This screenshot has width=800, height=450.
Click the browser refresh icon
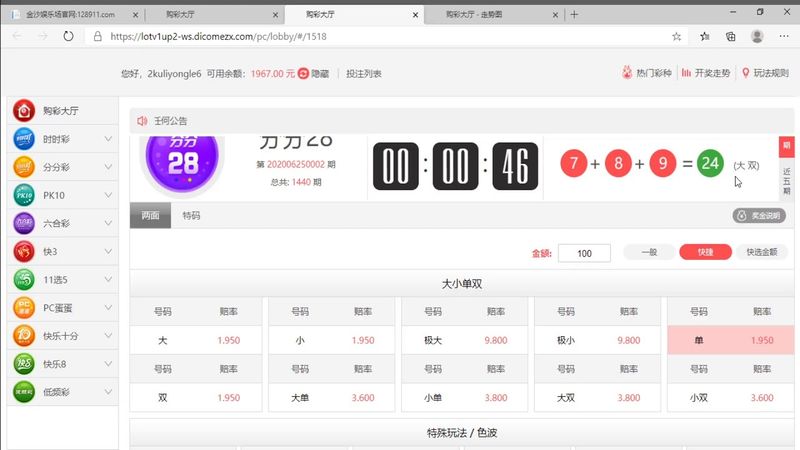[x=68, y=36]
